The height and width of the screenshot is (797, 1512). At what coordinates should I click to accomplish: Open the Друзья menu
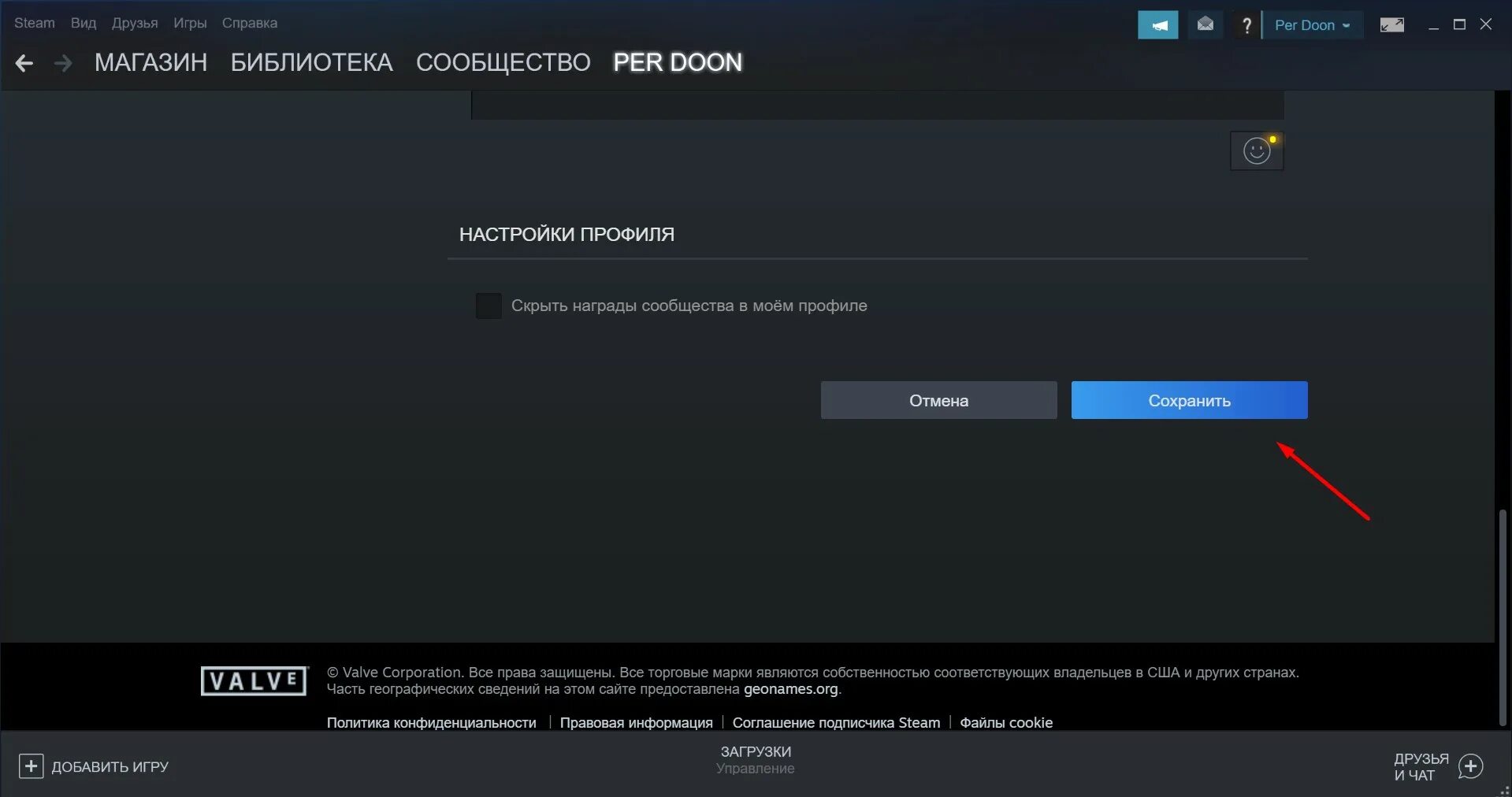coord(135,23)
